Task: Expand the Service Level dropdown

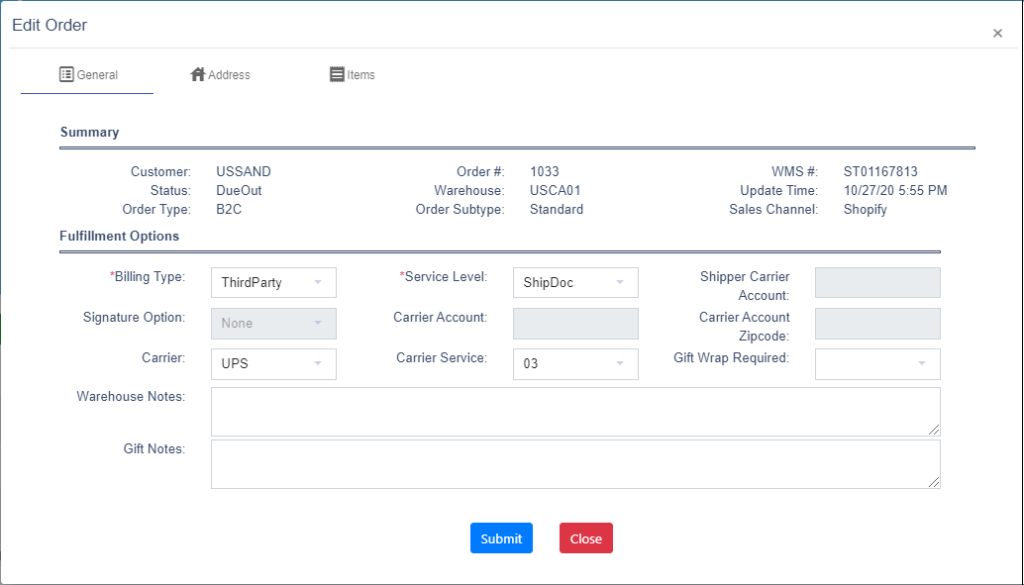Action: (575, 282)
